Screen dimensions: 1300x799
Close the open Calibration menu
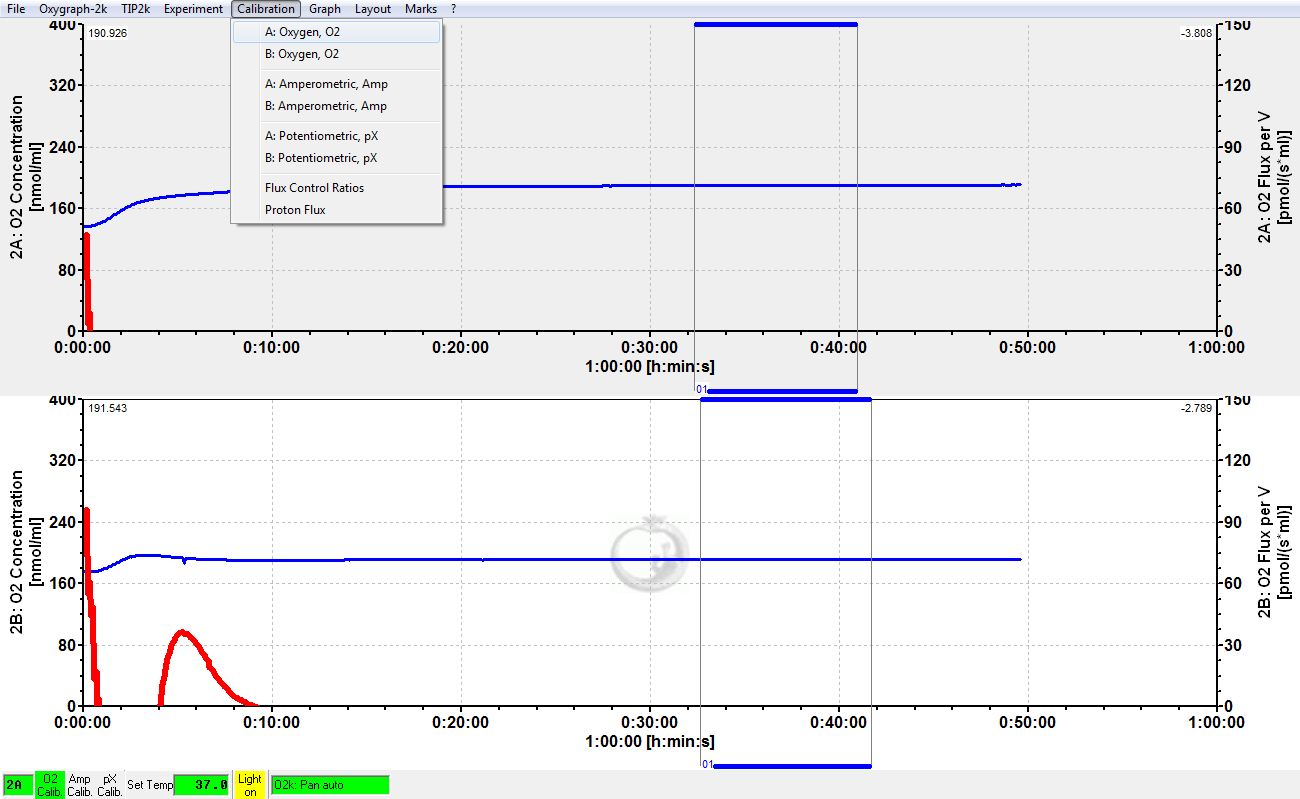point(266,9)
